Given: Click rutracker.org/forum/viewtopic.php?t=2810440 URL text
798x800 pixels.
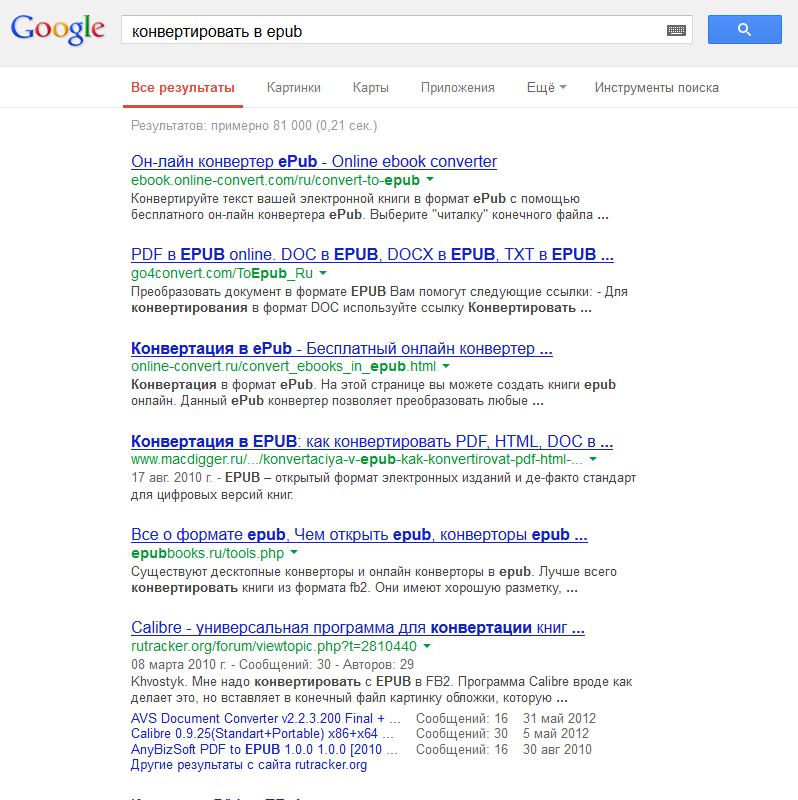Looking at the screenshot, I should tap(274, 646).
